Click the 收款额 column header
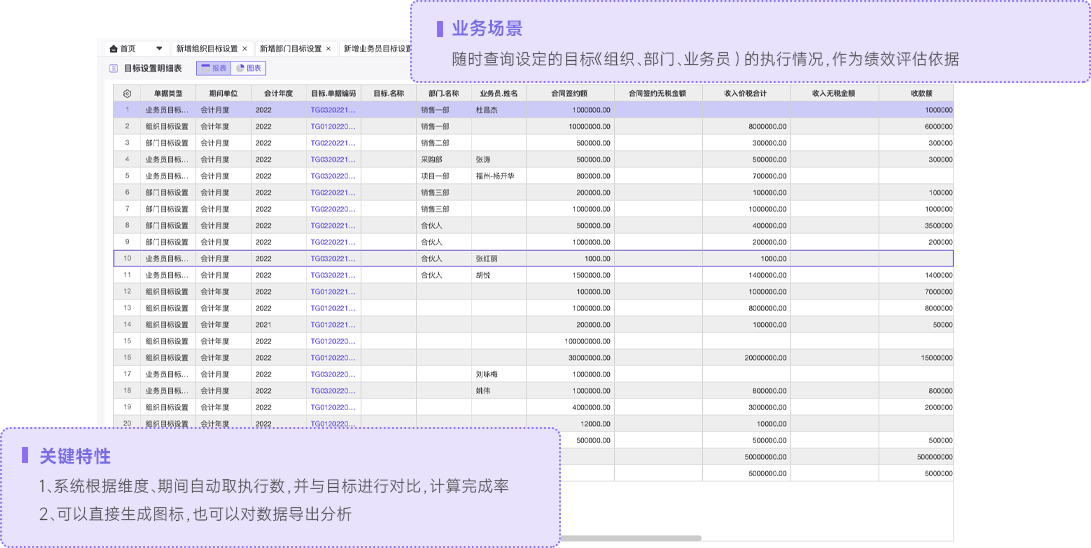 coord(921,93)
